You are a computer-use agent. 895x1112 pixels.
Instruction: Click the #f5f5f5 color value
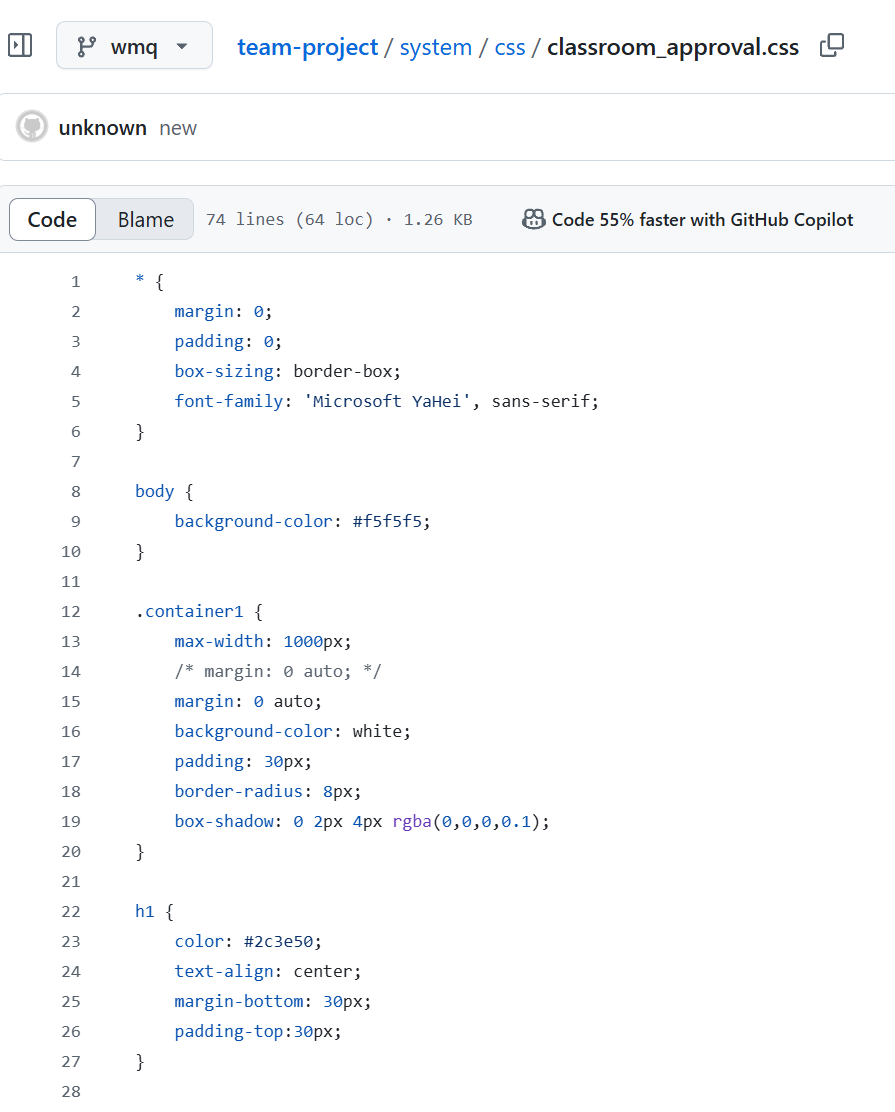(390, 521)
